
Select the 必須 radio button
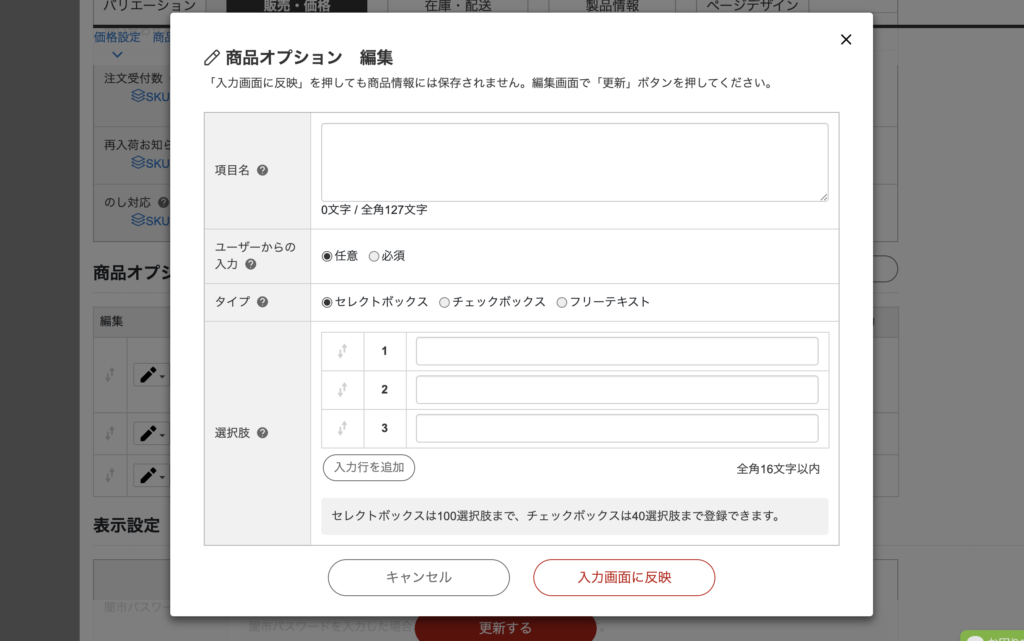pyautogui.click(x=374, y=257)
